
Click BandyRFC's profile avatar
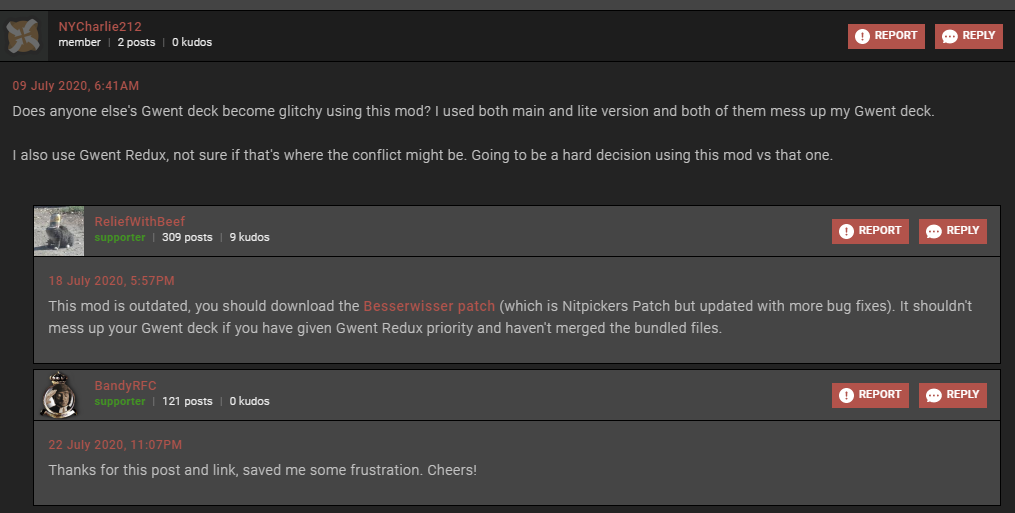click(x=59, y=395)
